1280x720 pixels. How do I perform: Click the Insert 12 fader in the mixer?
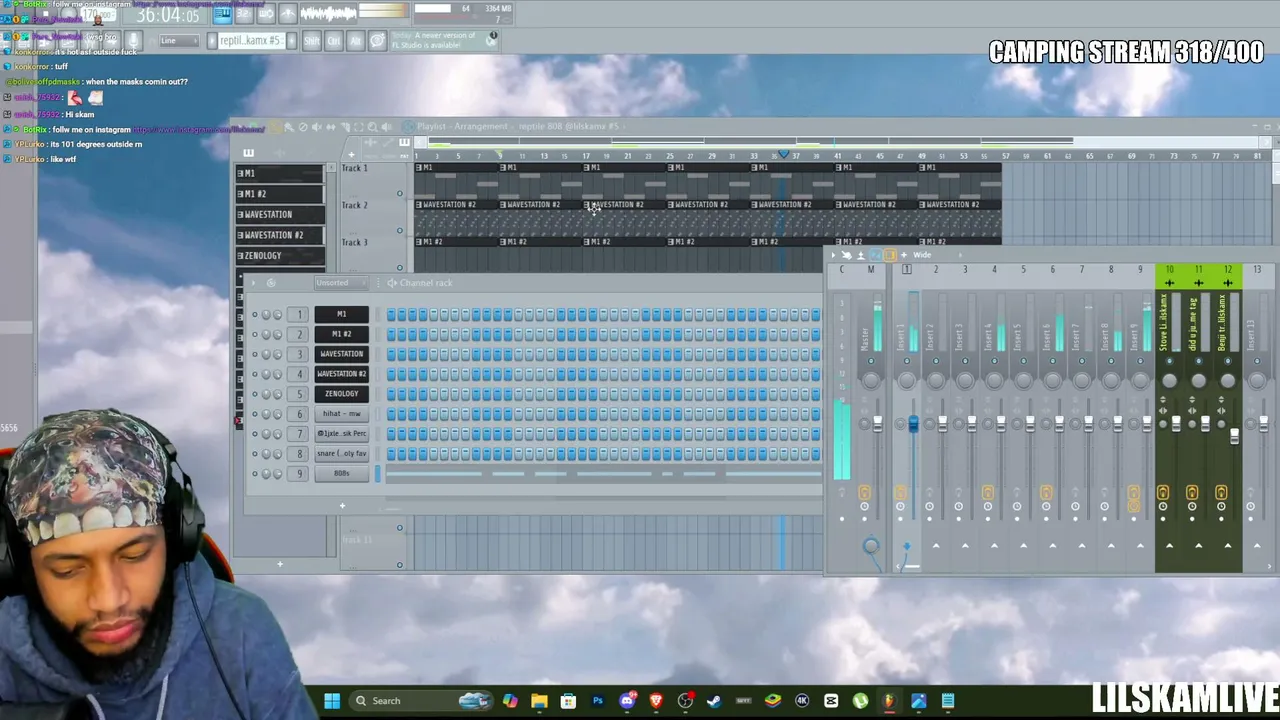click(x=1234, y=436)
